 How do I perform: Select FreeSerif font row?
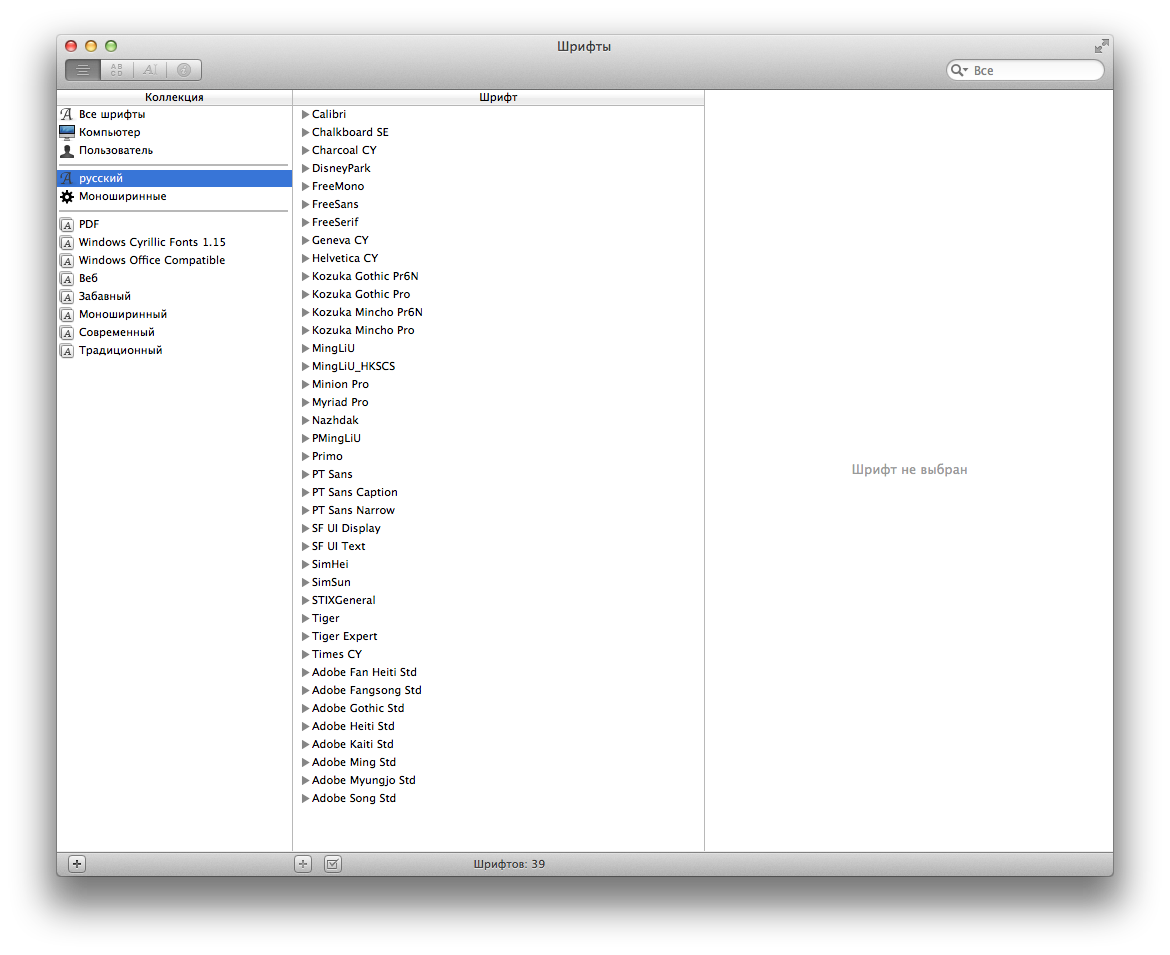(x=498, y=222)
